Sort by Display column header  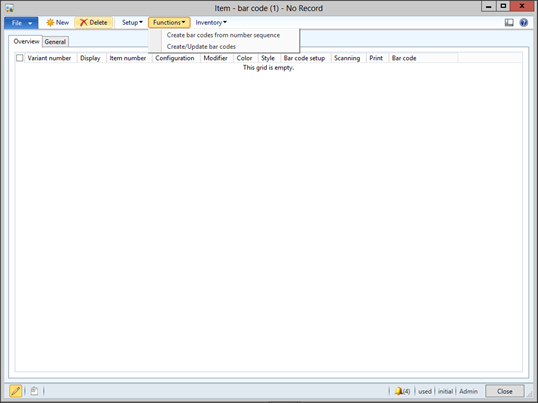click(x=92, y=58)
